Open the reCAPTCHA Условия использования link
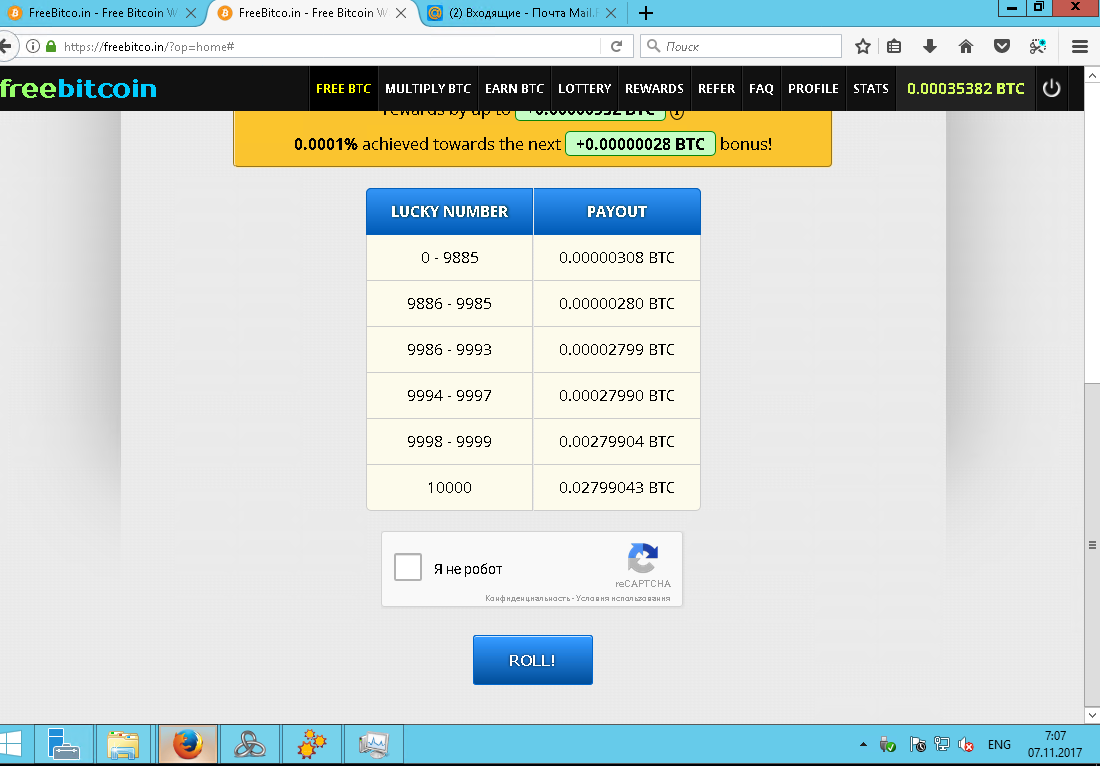Image resolution: width=1100 pixels, height=766 pixels. 623,598
